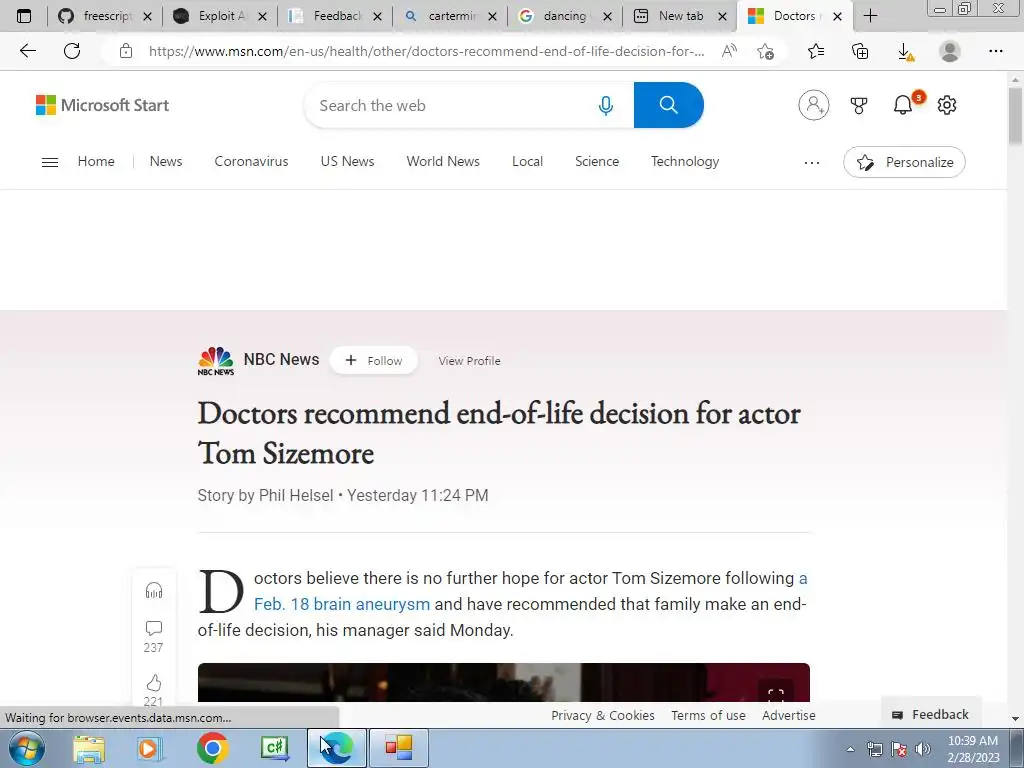Open a new tab with plus button
This screenshot has width=1024, height=768.
870,16
